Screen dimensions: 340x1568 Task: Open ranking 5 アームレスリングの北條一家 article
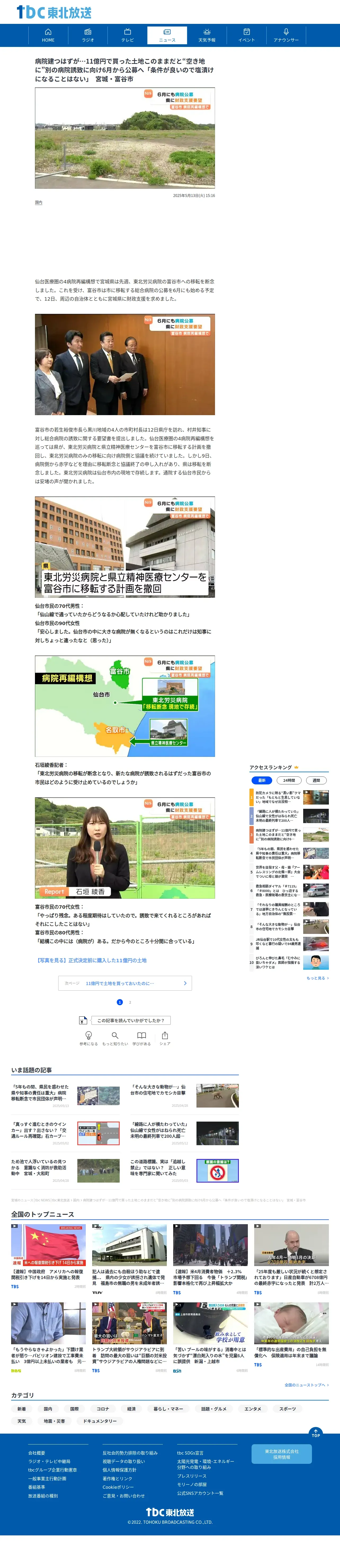(x=289, y=872)
